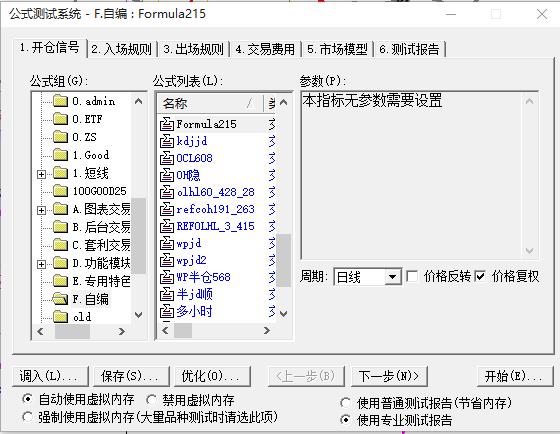Click the 开始(E)... button

point(515,376)
